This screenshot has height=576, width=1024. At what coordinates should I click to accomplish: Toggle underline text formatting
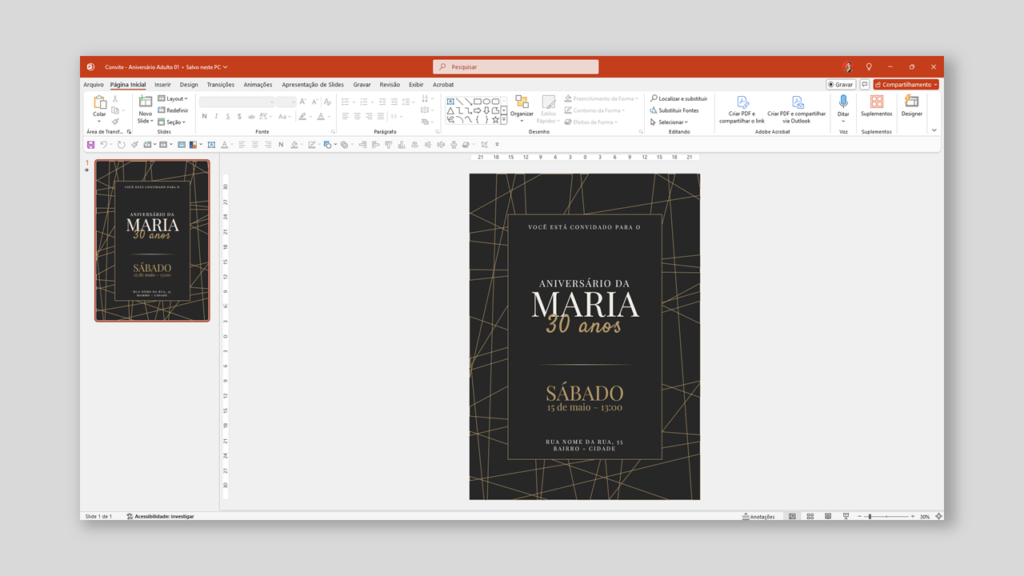227,117
